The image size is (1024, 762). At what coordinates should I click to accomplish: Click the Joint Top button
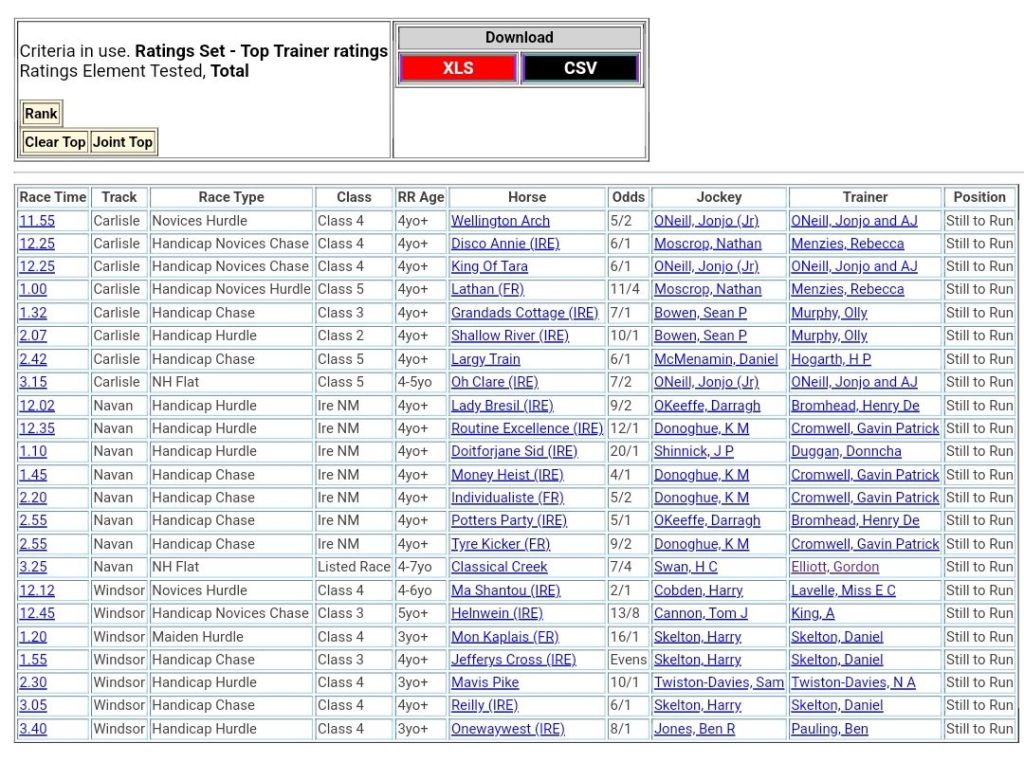pyautogui.click(x=123, y=142)
